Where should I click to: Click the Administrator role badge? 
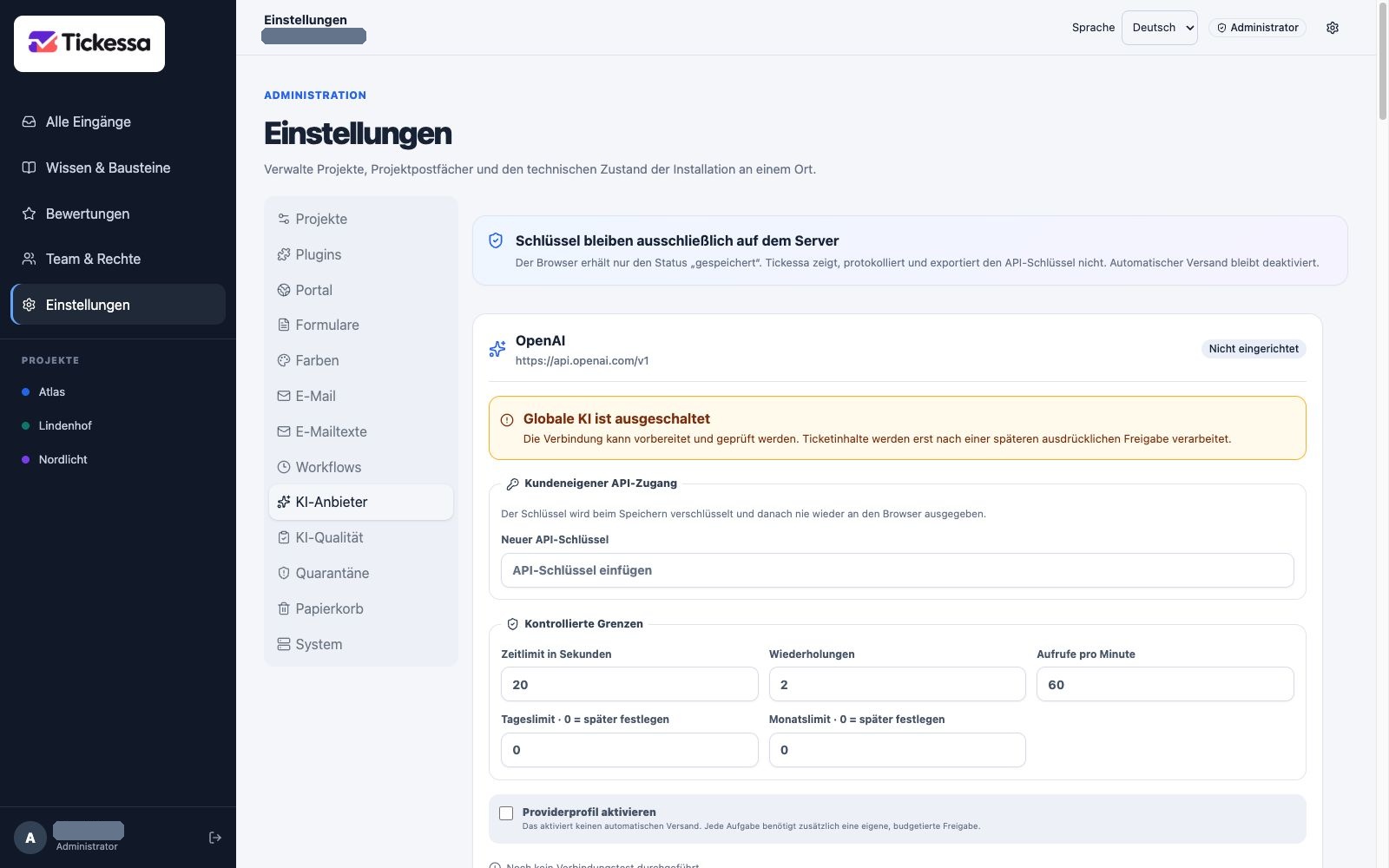click(x=1257, y=28)
